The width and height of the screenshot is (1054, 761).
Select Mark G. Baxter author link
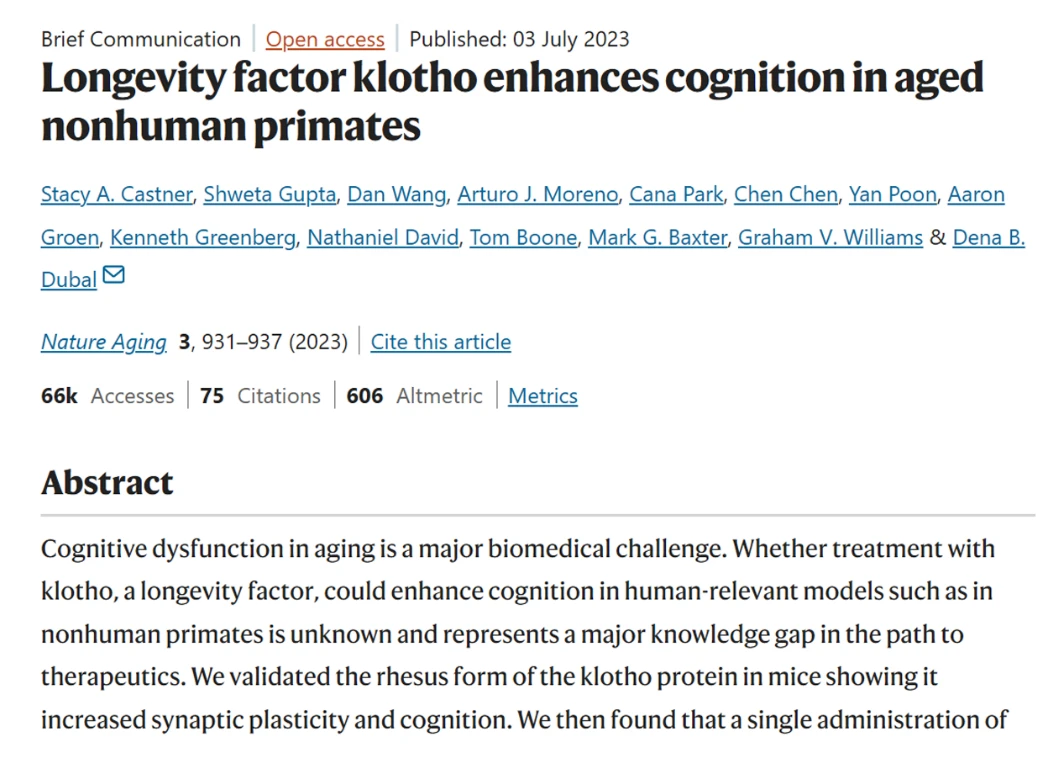(658, 237)
